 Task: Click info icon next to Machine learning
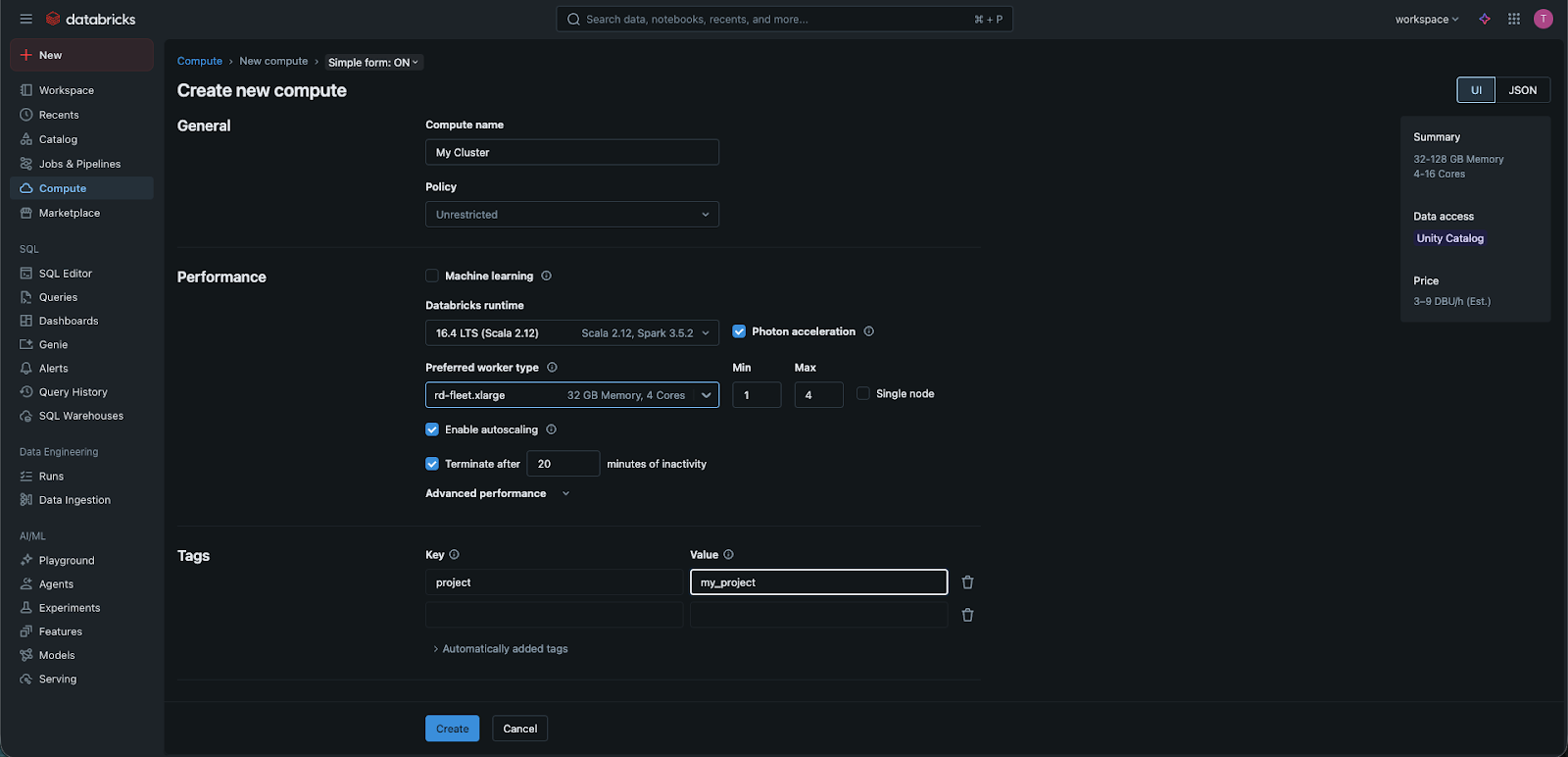coord(547,276)
